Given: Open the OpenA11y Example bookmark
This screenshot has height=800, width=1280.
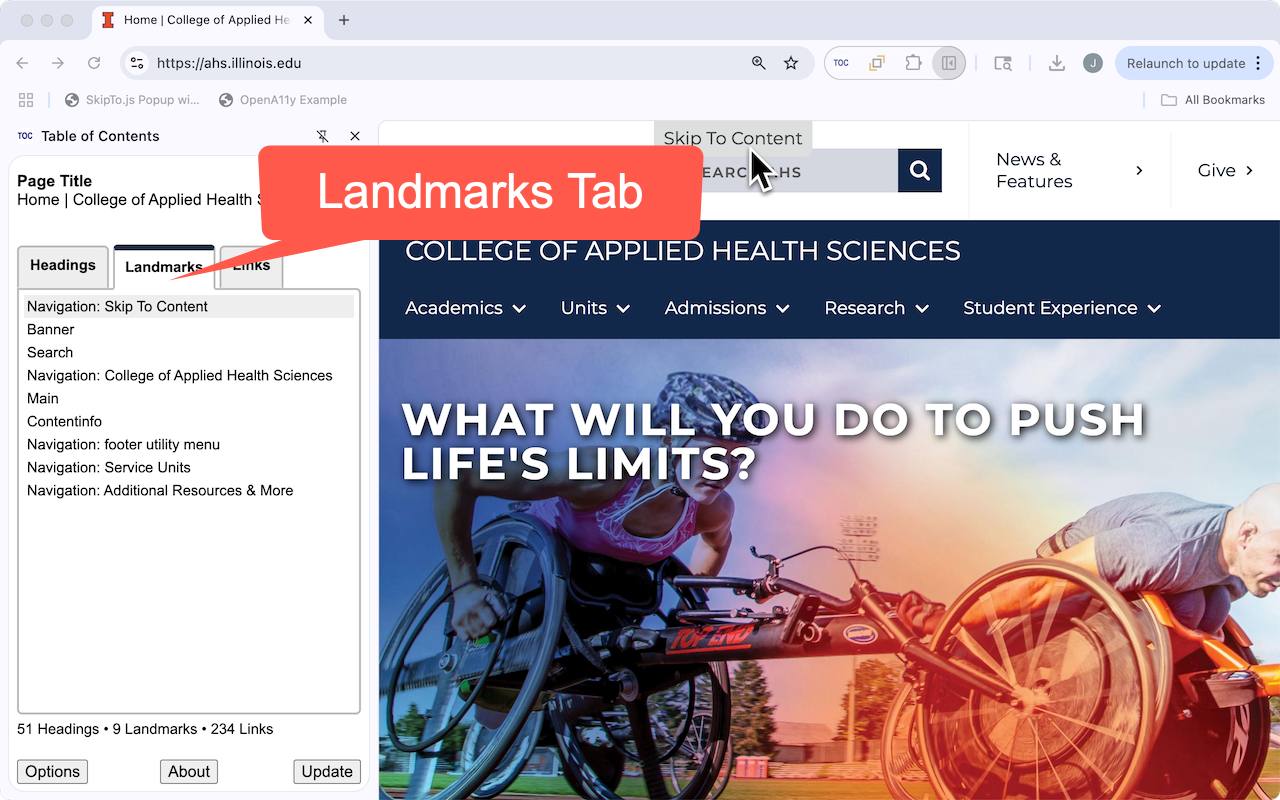Looking at the screenshot, I should 283,100.
